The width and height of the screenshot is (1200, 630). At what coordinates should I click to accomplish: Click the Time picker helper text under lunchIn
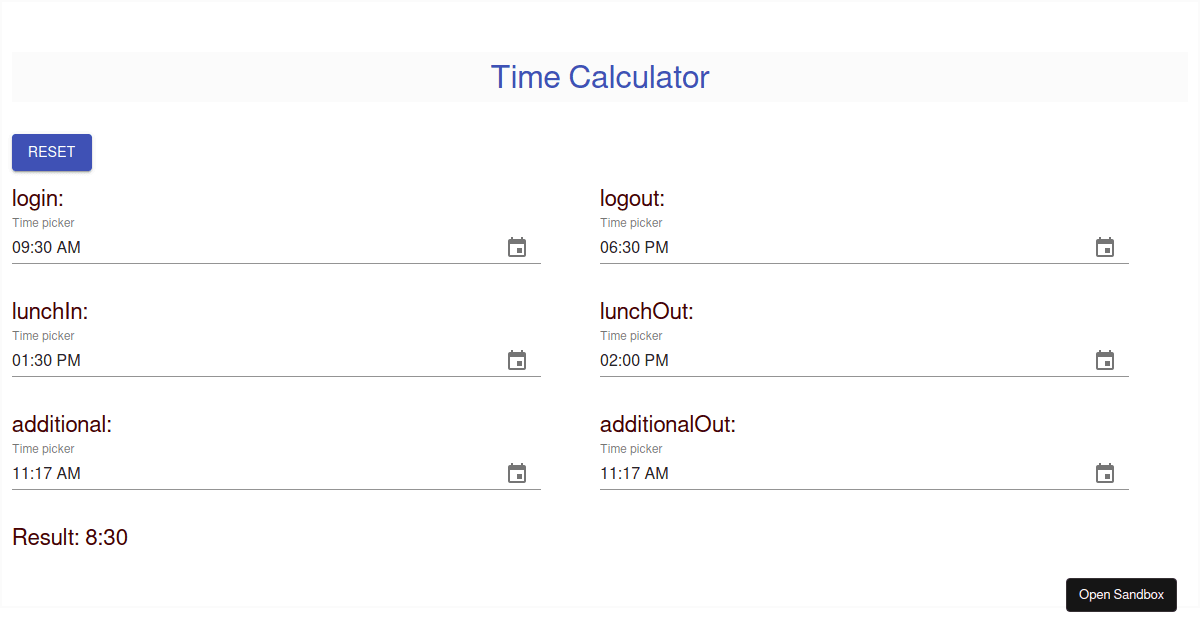43,336
